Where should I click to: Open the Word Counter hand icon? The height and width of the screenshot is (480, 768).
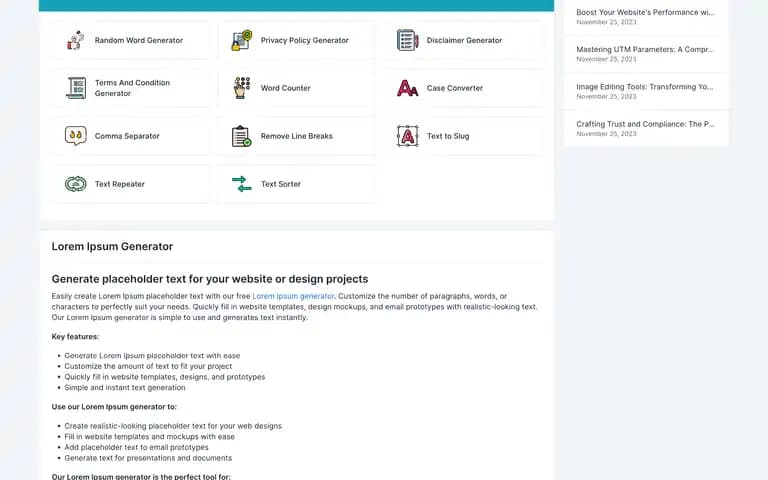pos(241,88)
